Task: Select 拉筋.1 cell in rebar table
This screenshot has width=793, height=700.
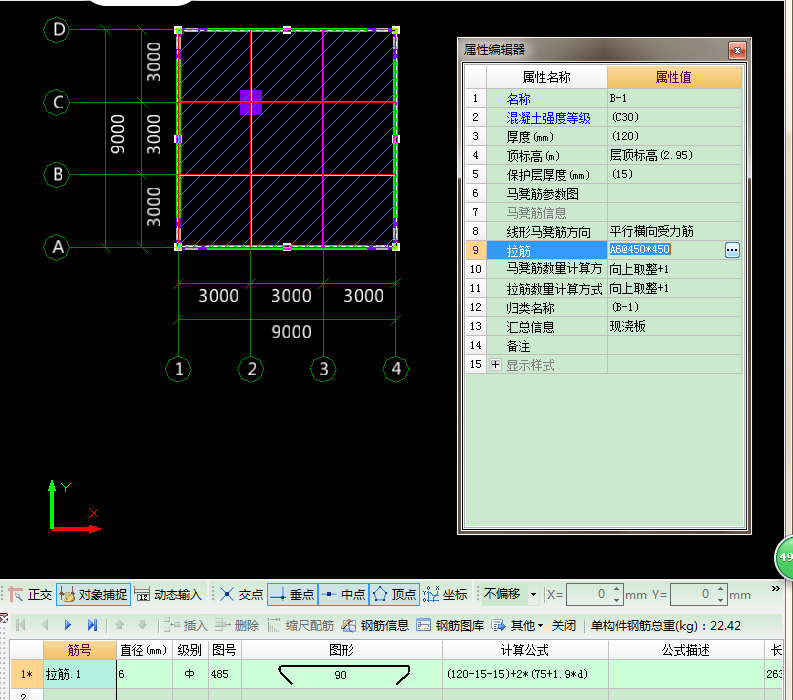Action: (79, 674)
